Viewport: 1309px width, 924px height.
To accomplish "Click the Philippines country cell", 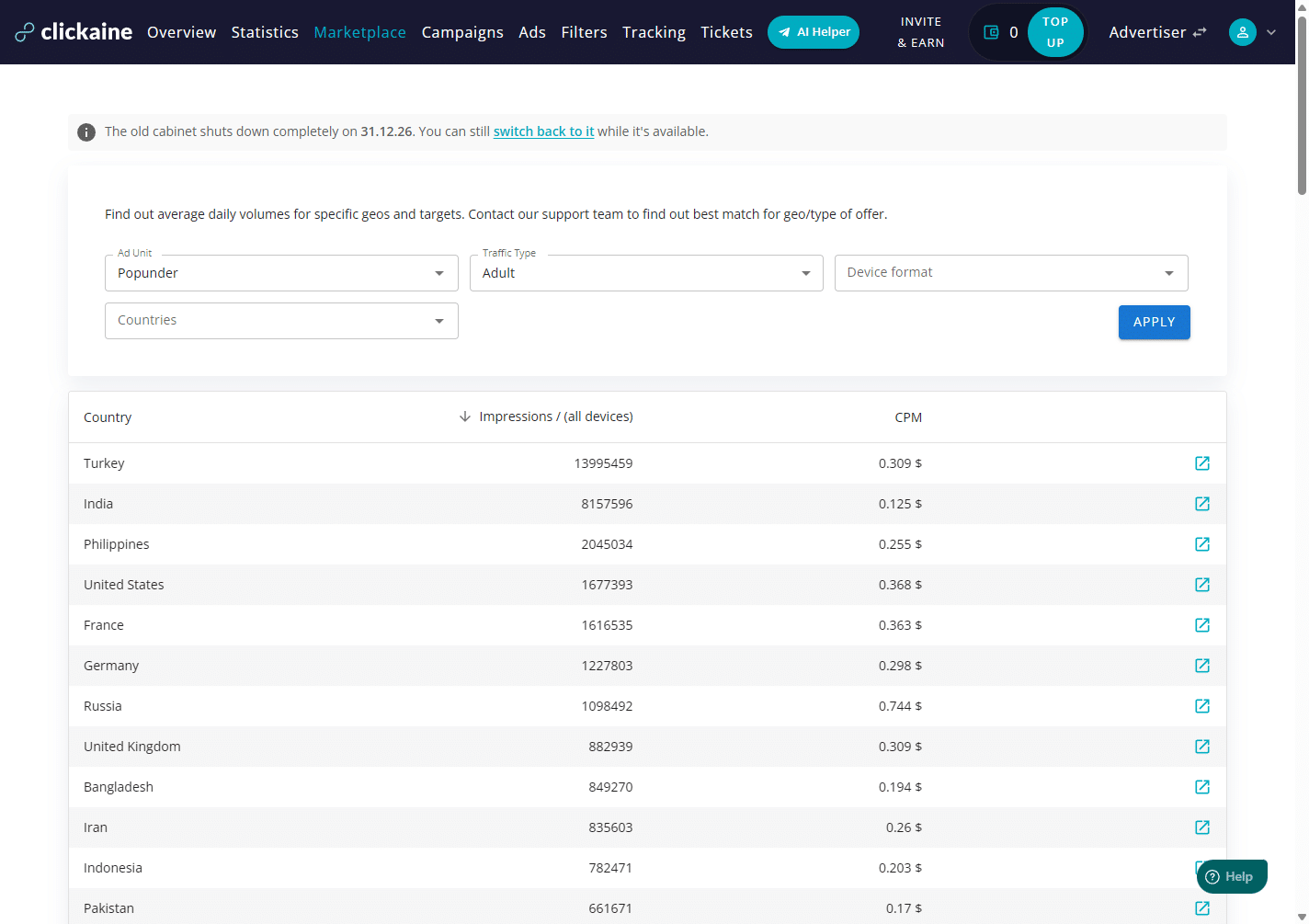I will click(116, 544).
